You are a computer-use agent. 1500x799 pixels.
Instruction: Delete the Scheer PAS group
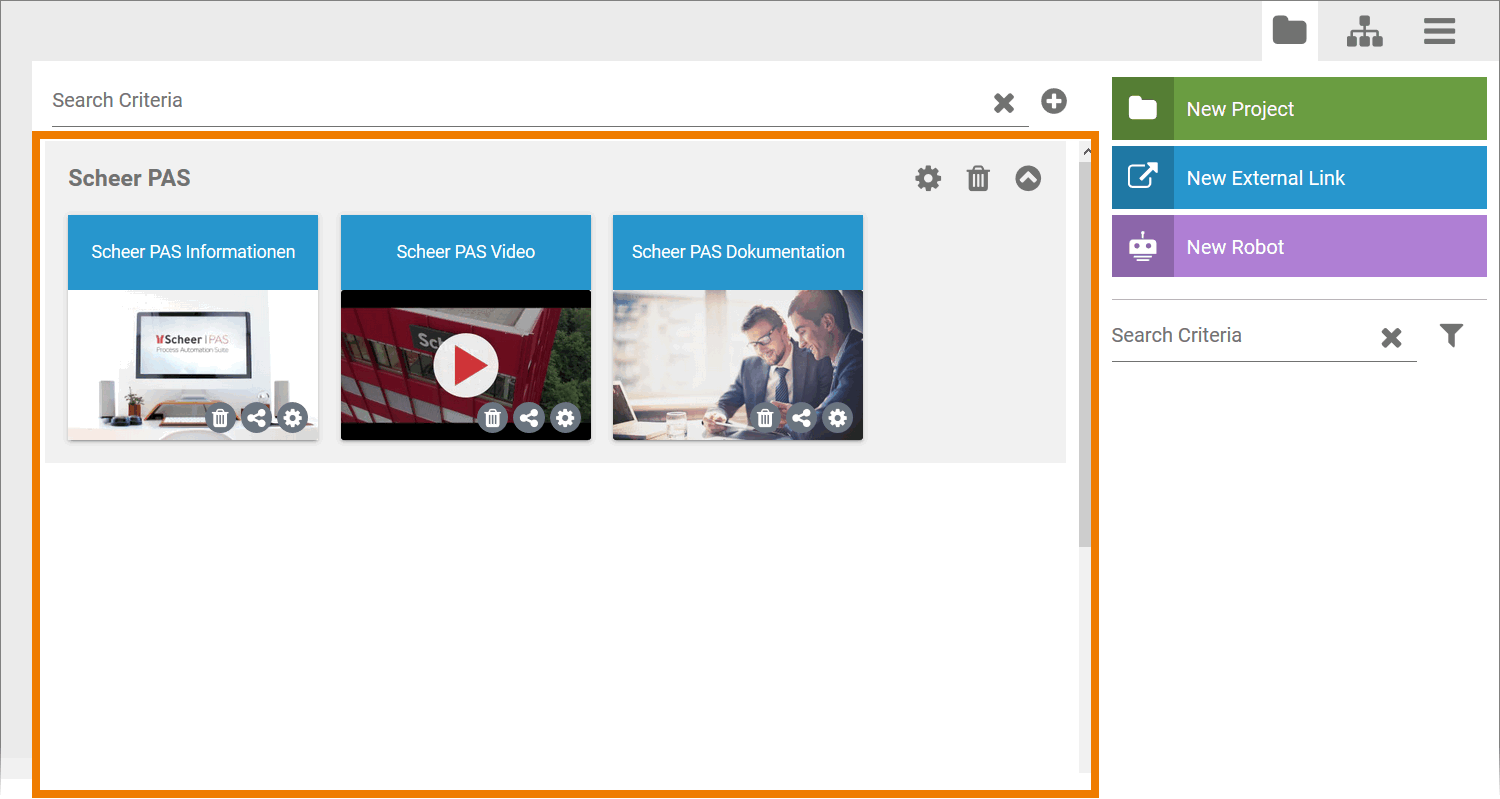978,179
